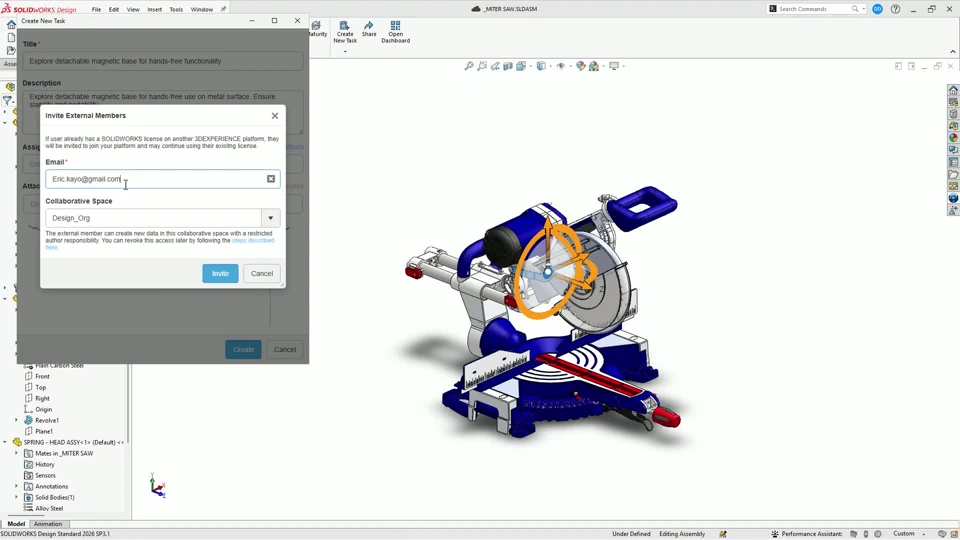This screenshot has height=540, width=960.
Task: Expand the Mates in _MITER SAW node
Action: (x=17, y=453)
